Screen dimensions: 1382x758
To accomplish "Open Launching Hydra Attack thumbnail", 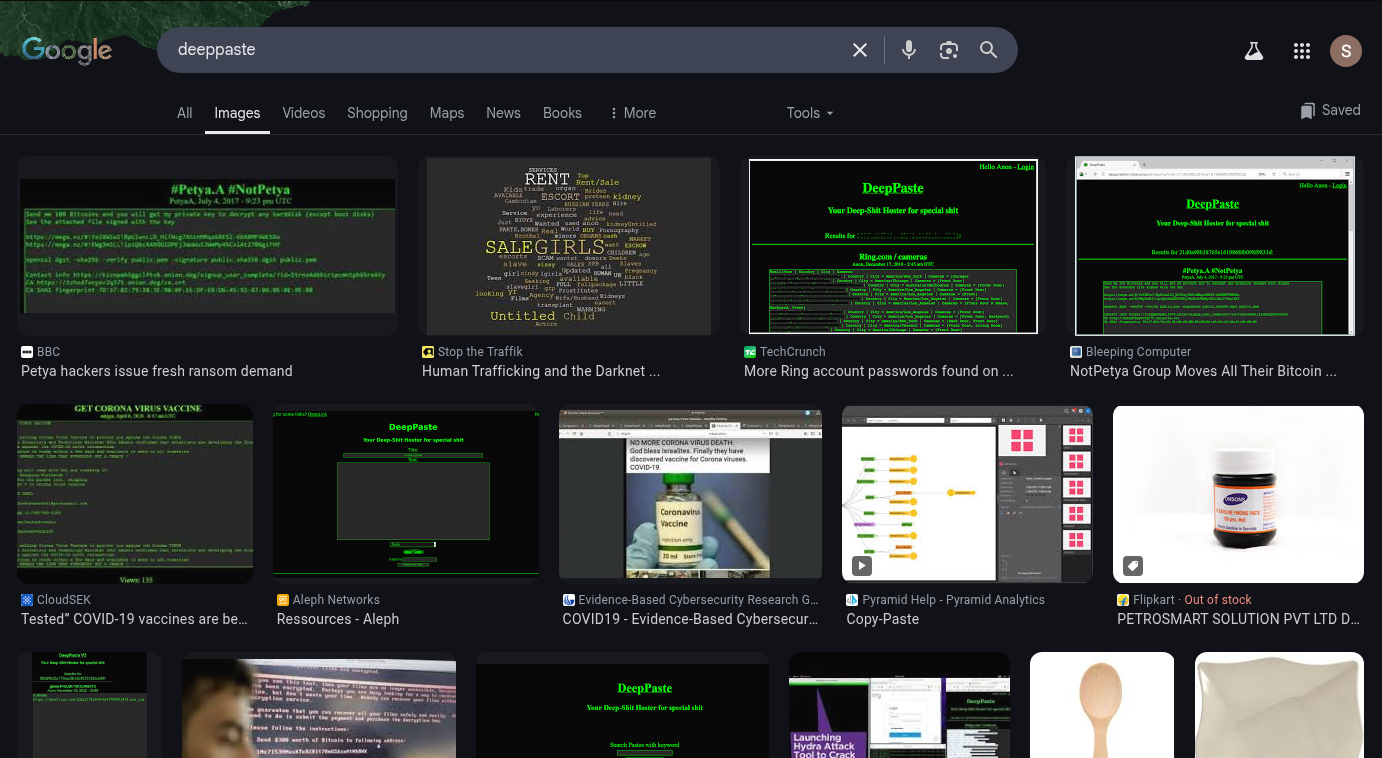I will [899, 705].
